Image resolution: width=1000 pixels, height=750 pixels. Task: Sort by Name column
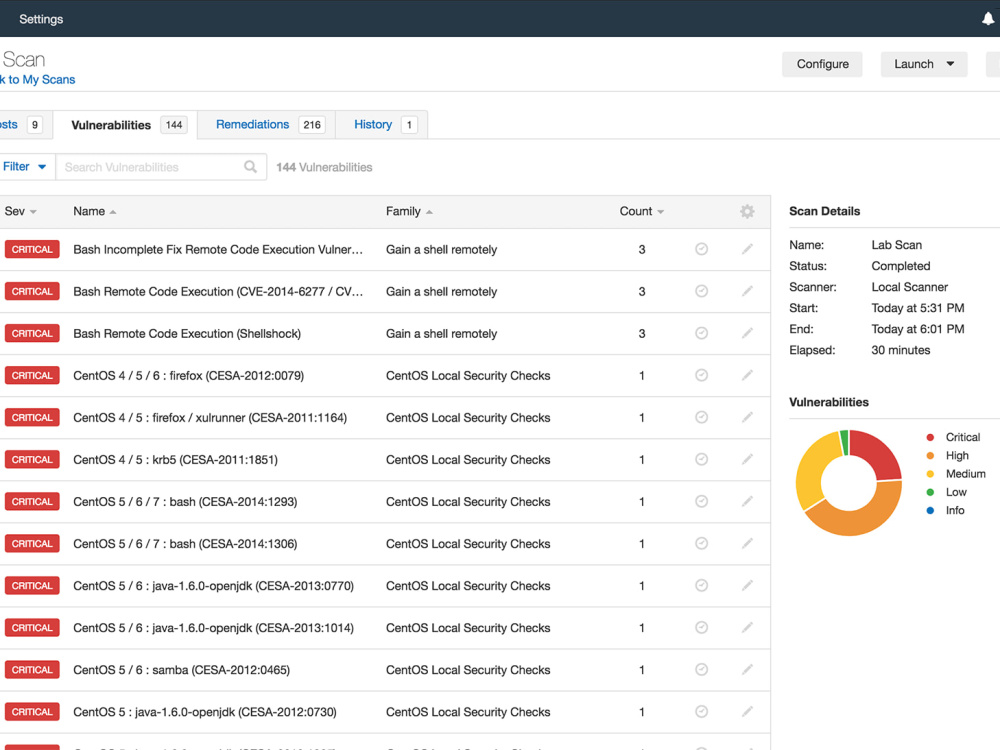tap(94, 211)
